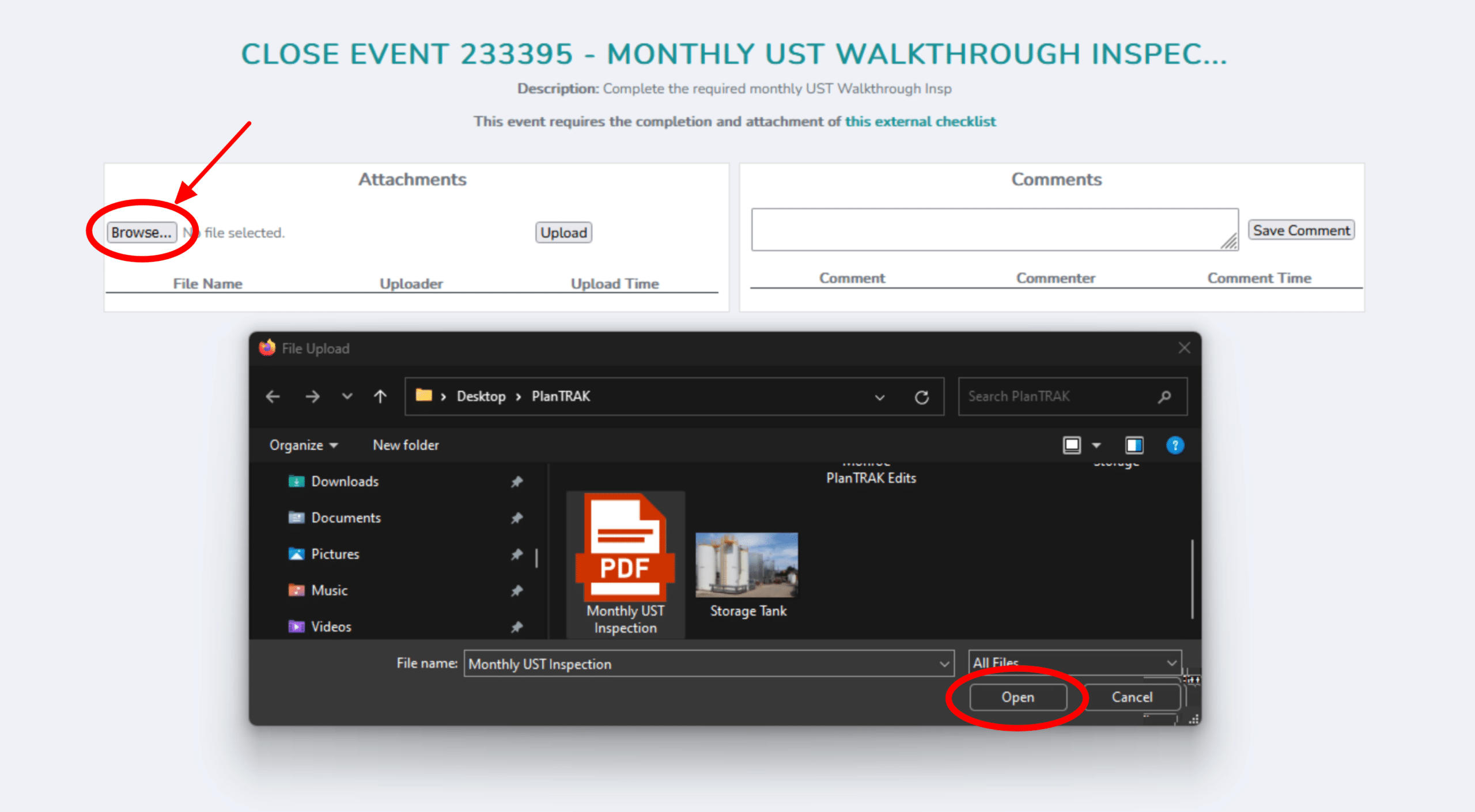Viewport: 1475px width, 812px height.
Task: Pin toggle next to Downloads
Action: [517, 481]
